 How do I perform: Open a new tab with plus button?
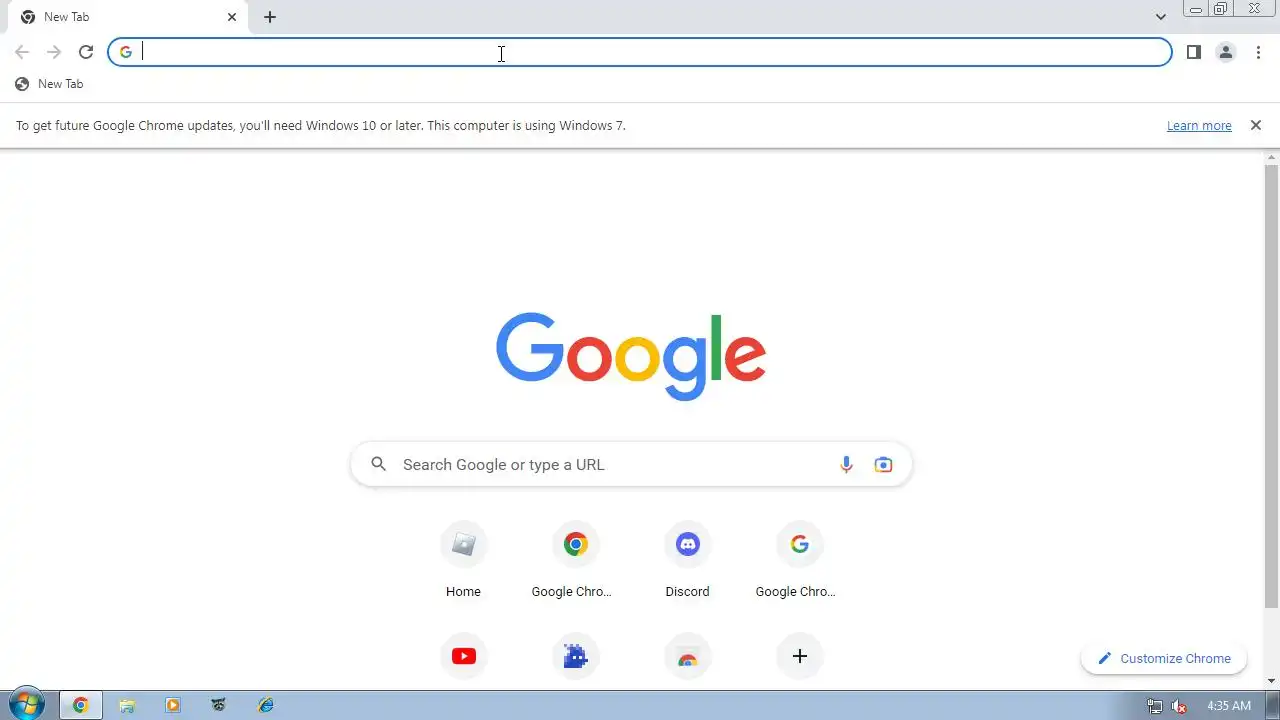point(270,17)
